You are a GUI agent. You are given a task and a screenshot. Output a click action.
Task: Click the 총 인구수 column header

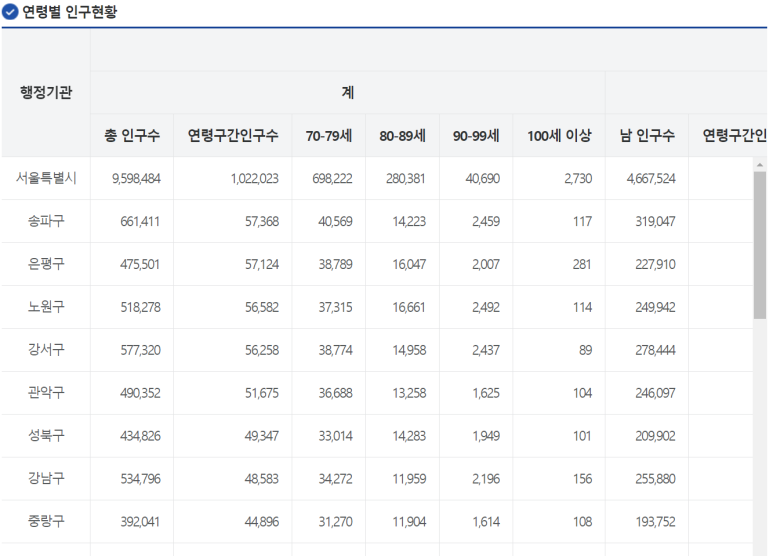pos(132,136)
